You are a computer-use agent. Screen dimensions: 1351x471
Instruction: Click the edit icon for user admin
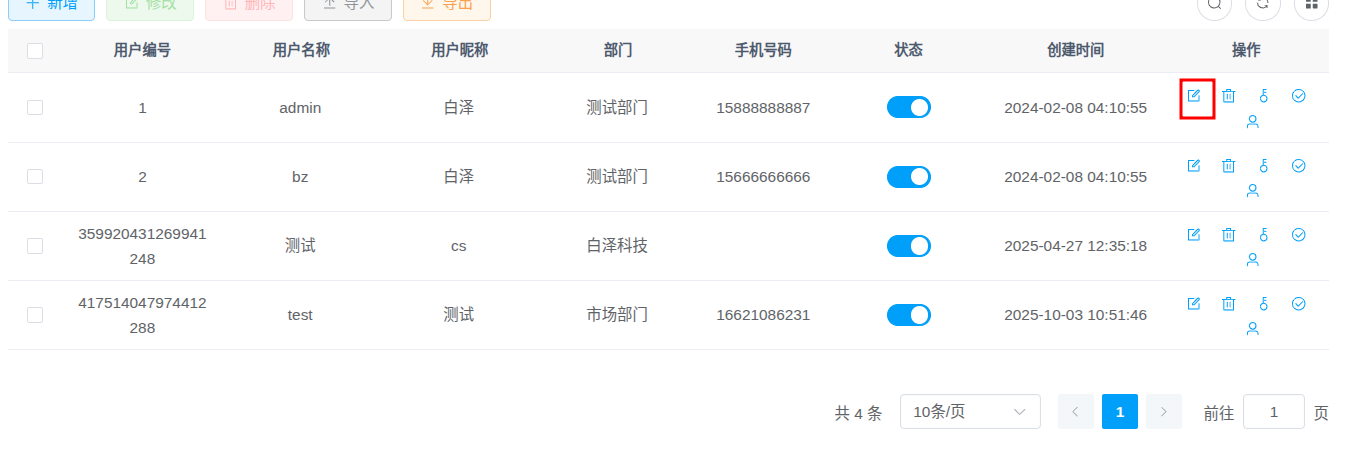point(1193,96)
